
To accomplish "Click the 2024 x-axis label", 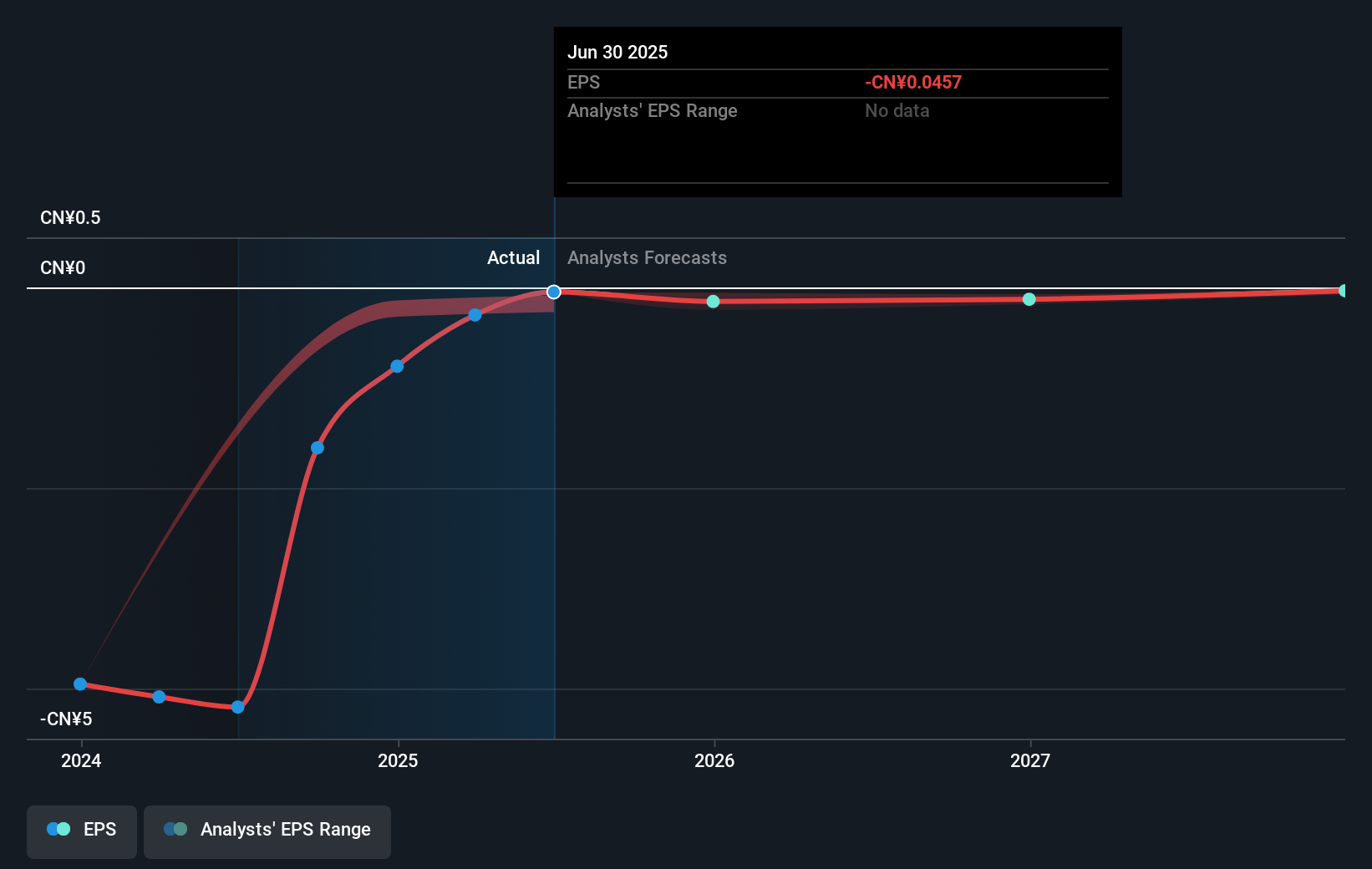I will point(81,760).
